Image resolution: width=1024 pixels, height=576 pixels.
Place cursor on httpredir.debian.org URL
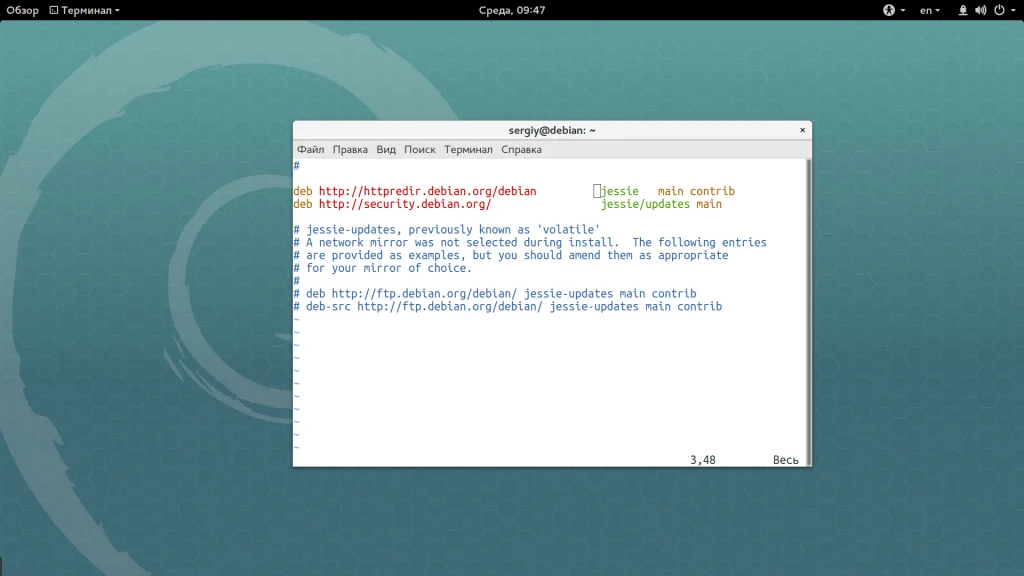pyautogui.click(x=427, y=191)
